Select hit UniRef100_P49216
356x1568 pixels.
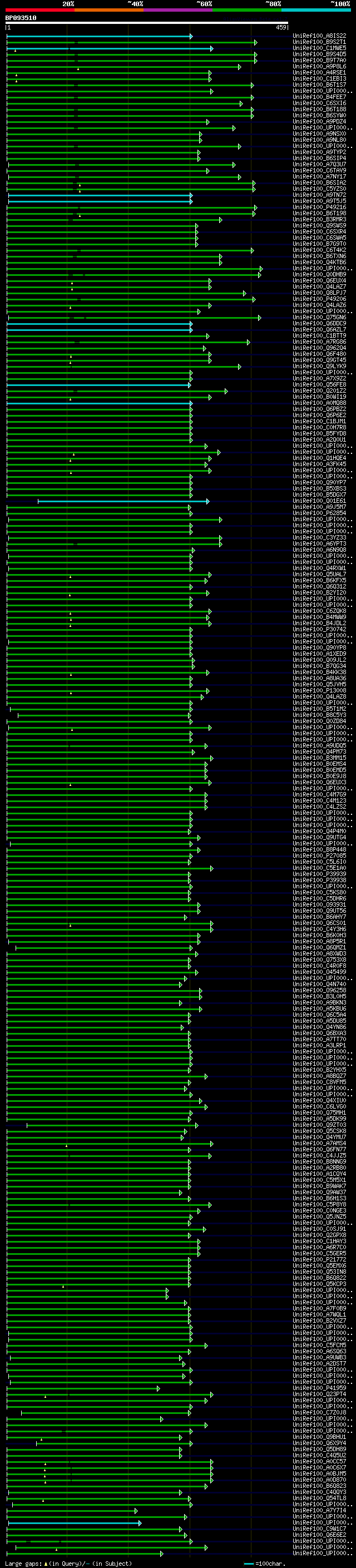[x=319, y=207]
